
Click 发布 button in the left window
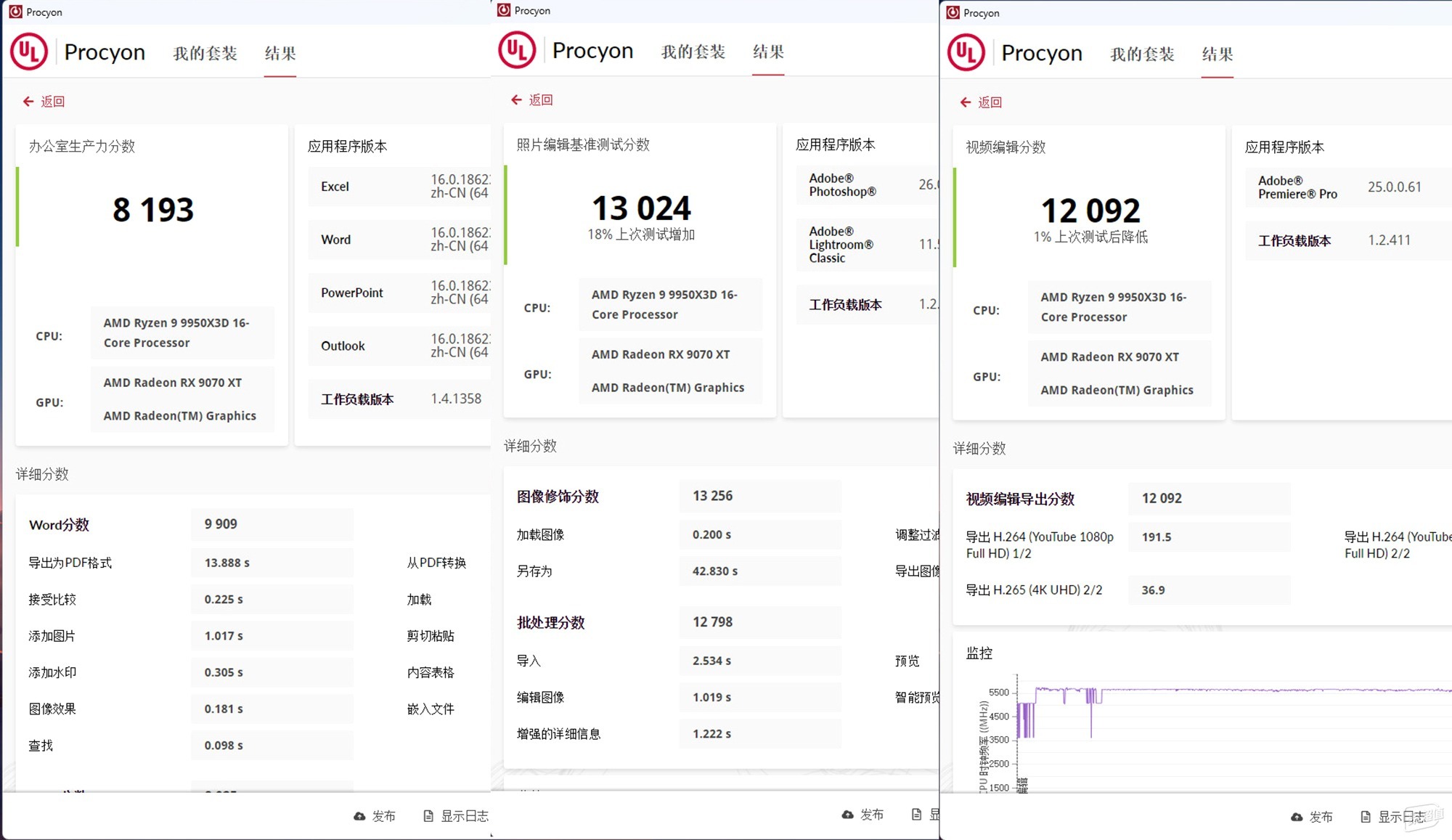pyautogui.click(x=375, y=816)
